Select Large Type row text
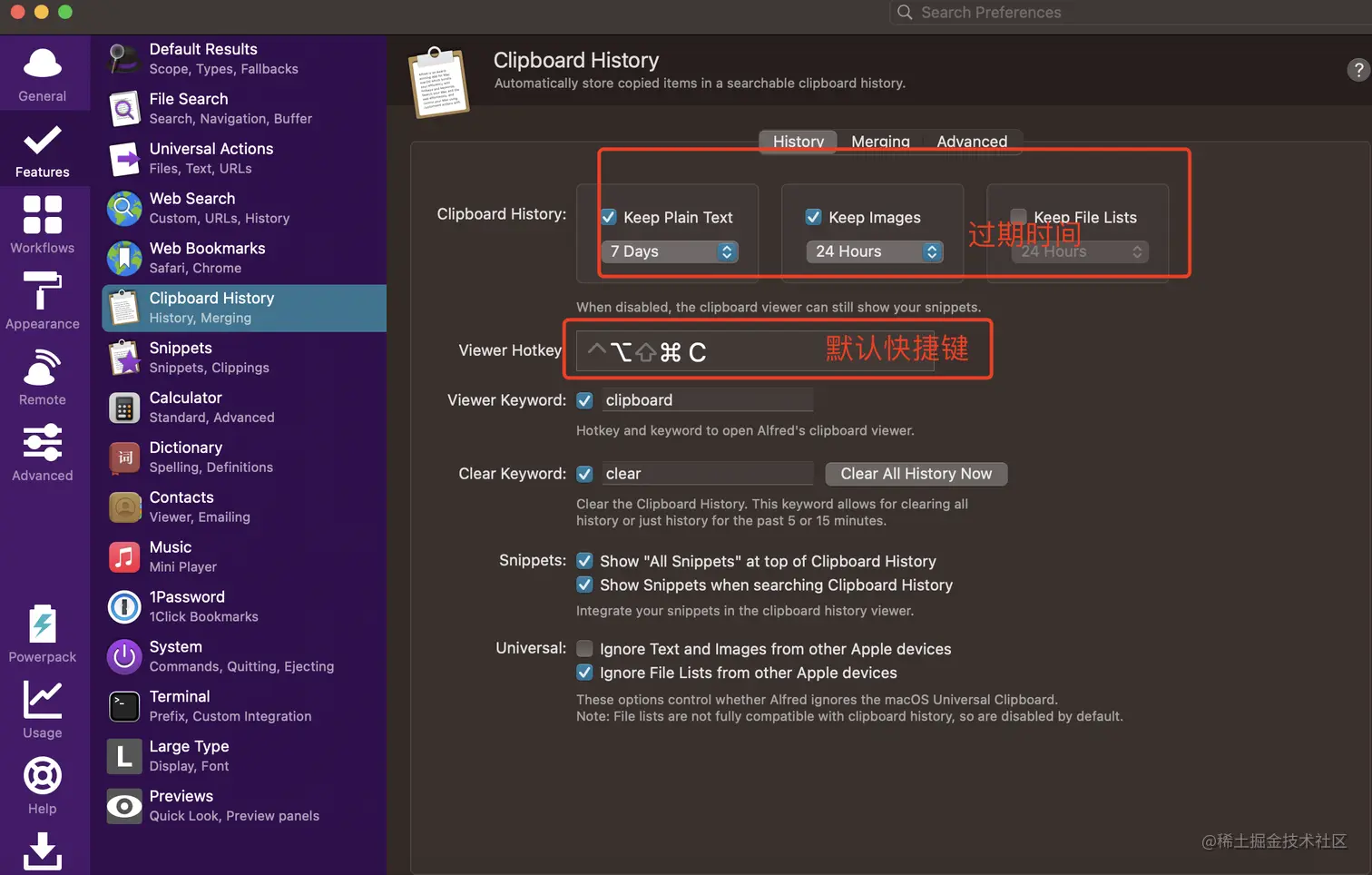The image size is (1372, 875). 189,756
